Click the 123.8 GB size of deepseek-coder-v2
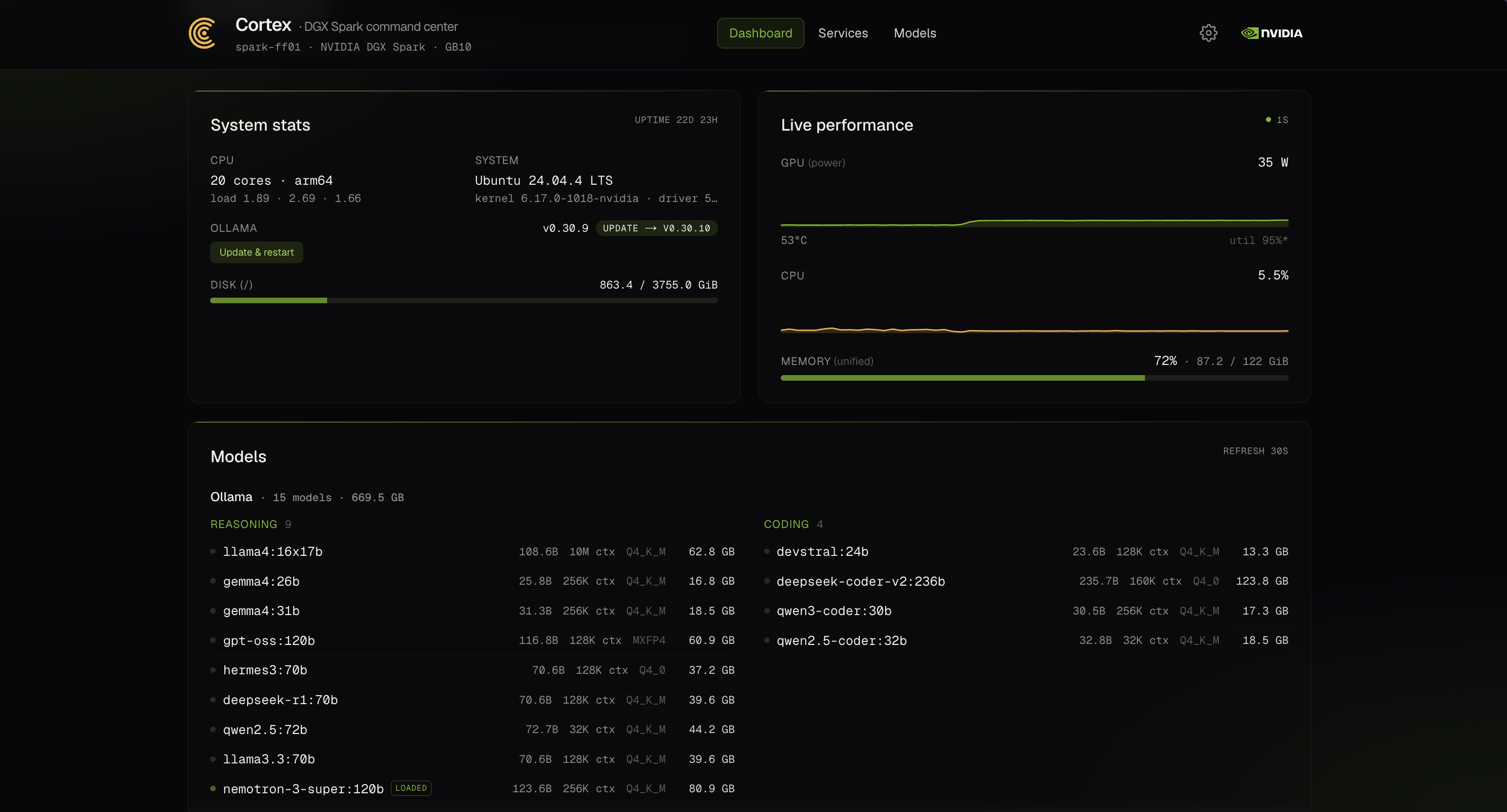Viewport: 1507px width, 812px height. pyautogui.click(x=1262, y=582)
